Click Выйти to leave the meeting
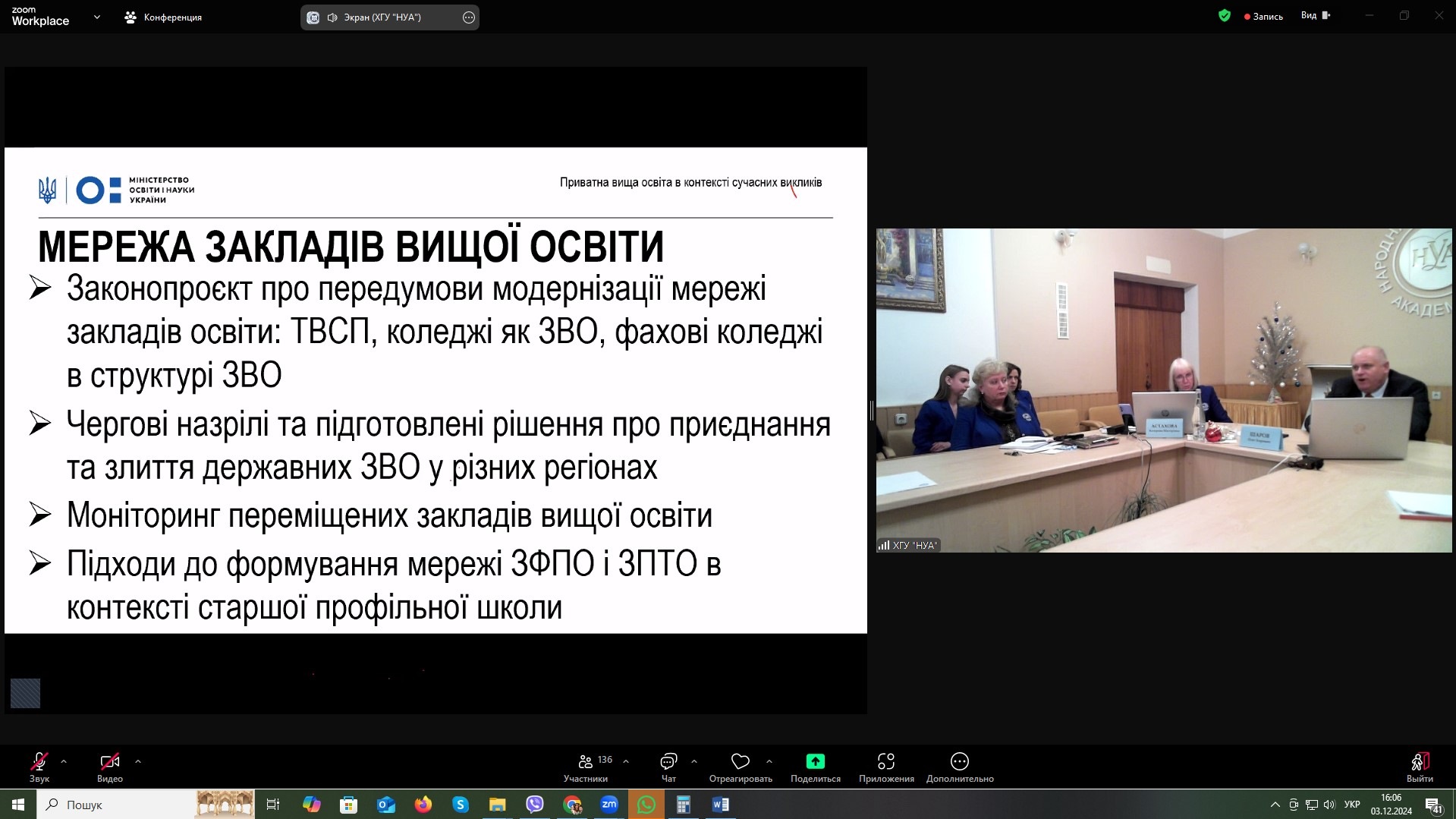This screenshot has height=819, width=1456. tap(1419, 766)
